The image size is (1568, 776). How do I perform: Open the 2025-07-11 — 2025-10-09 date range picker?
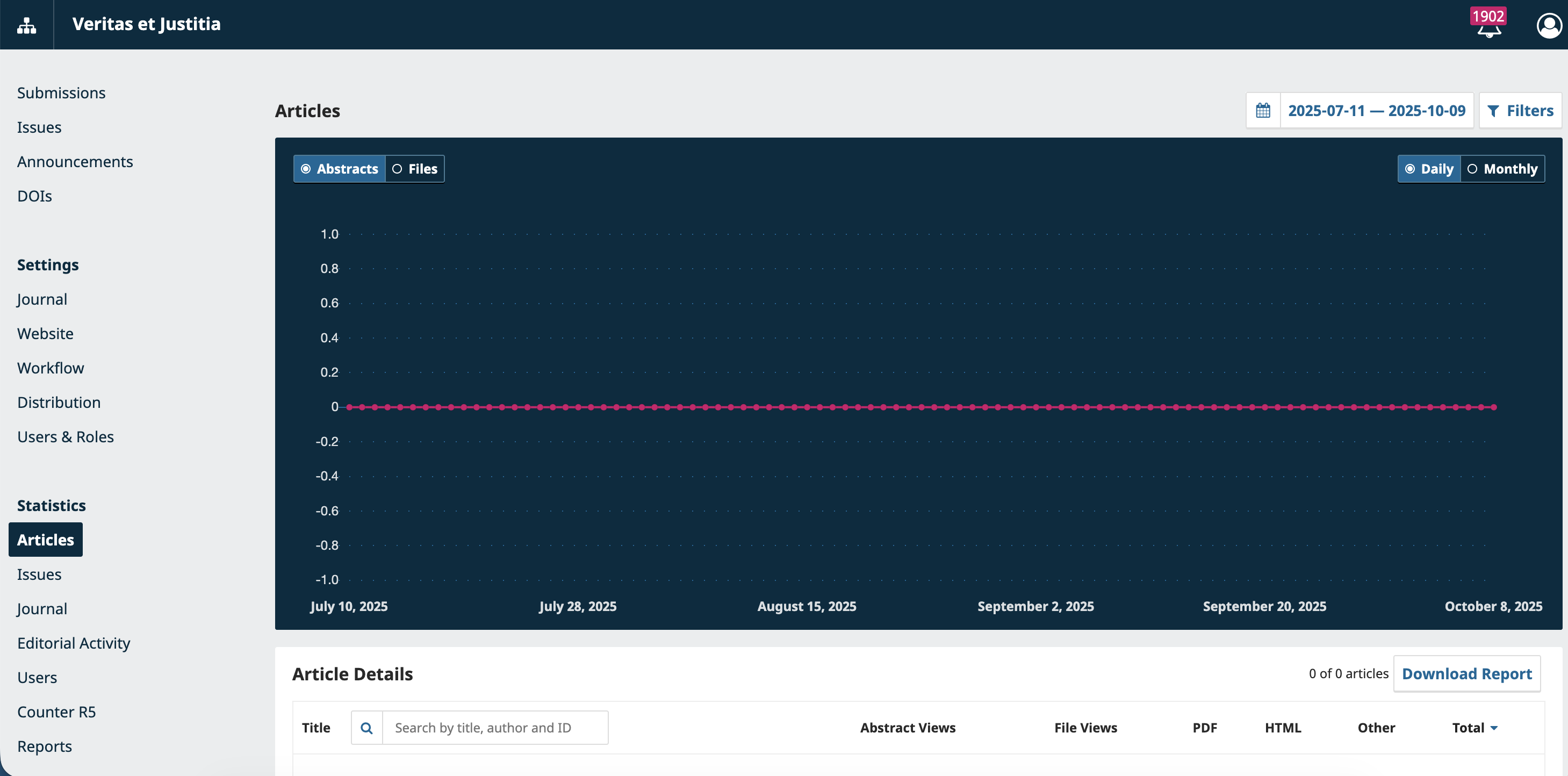(x=1376, y=111)
